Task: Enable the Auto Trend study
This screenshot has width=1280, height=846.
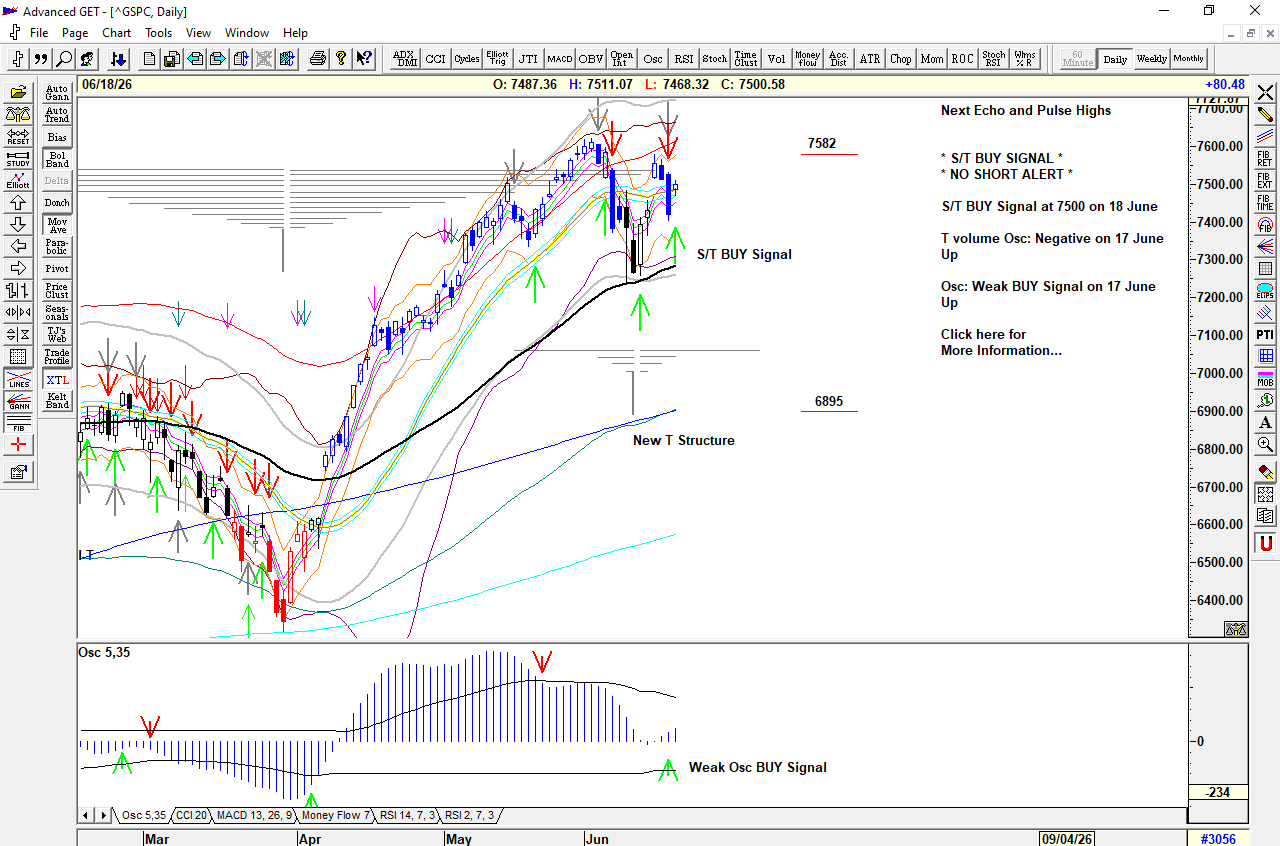Action: (57, 115)
